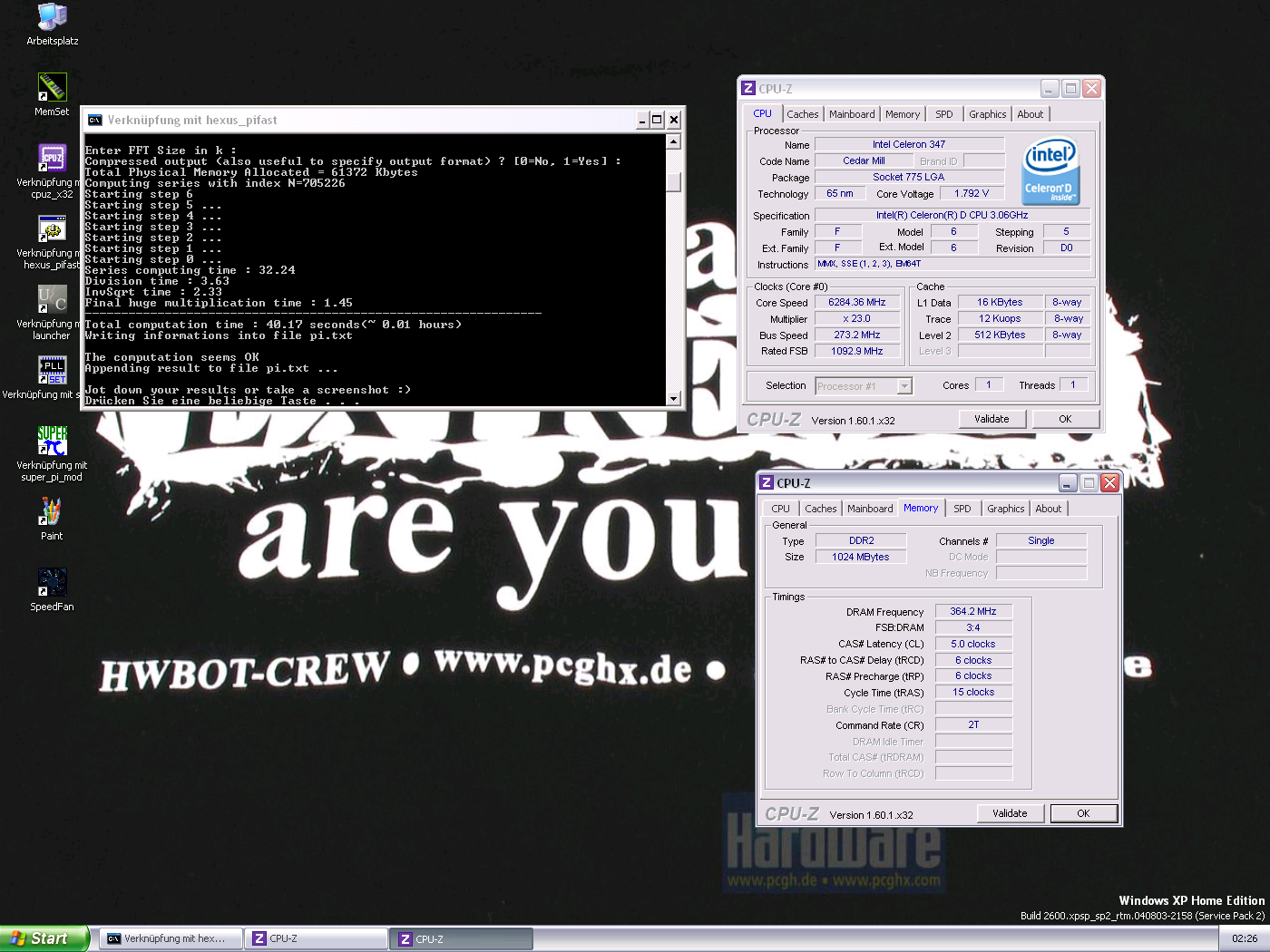The image size is (1270, 952).
Task: Click the Core Speed value 6284.36 MHz
Action: (857, 302)
